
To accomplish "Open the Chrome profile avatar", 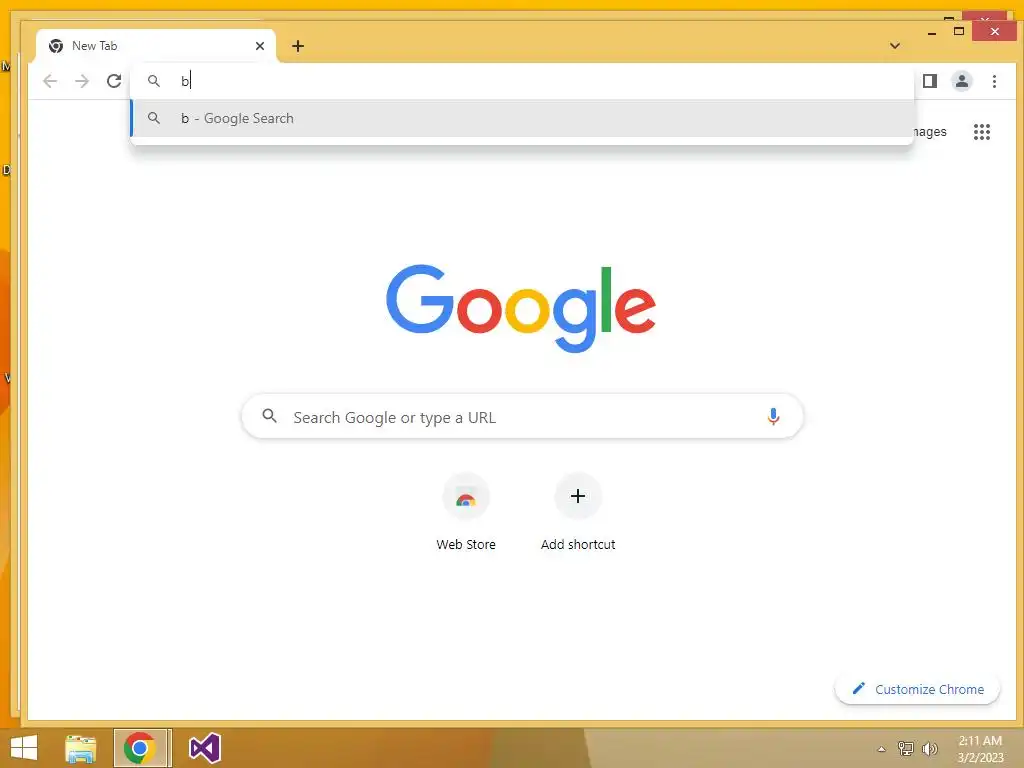I will tap(962, 81).
